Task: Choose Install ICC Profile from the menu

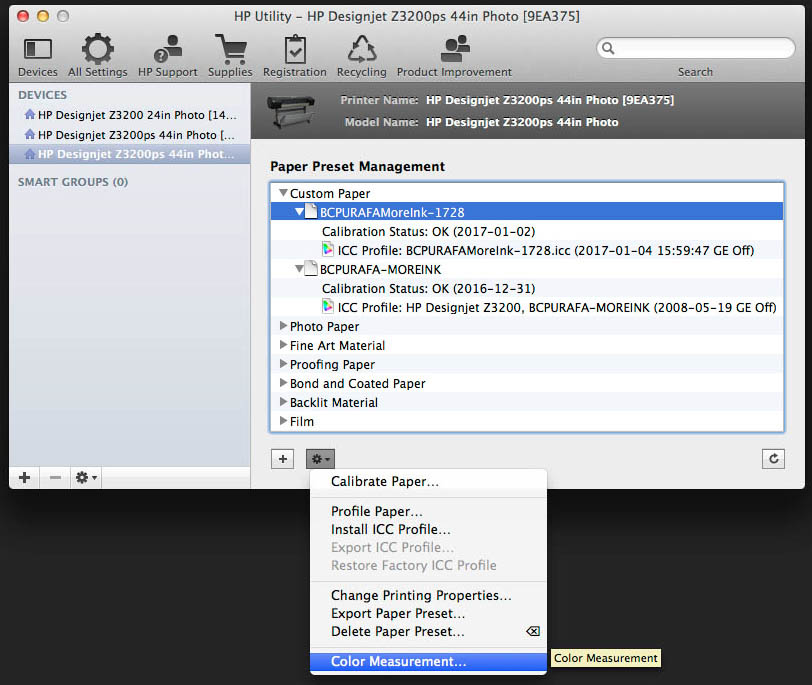Action: click(x=390, y=530)
